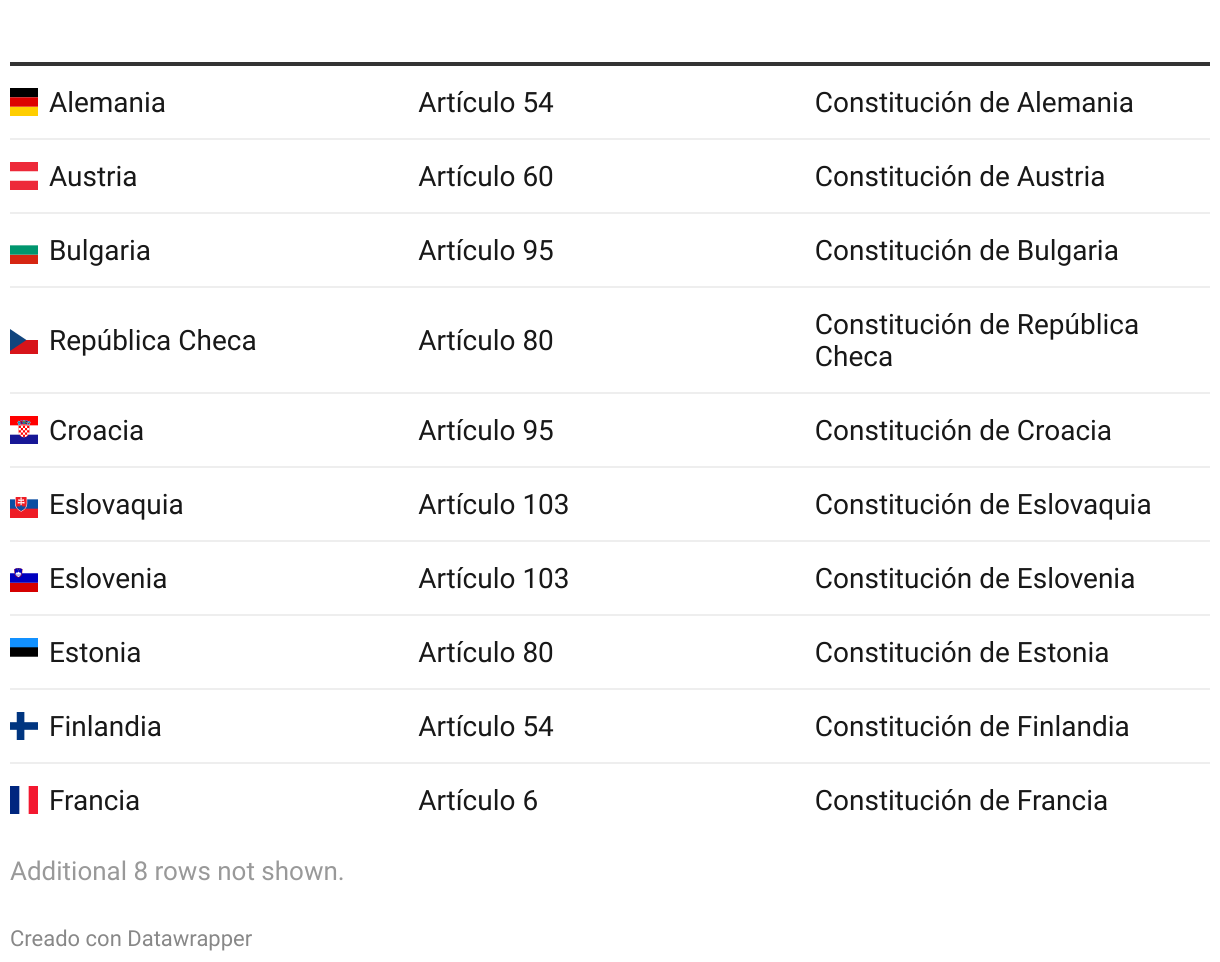The height and width of the screenshot is (962, 1220).
Task: Click the Finnish flag icon
Action: [24, 726]
